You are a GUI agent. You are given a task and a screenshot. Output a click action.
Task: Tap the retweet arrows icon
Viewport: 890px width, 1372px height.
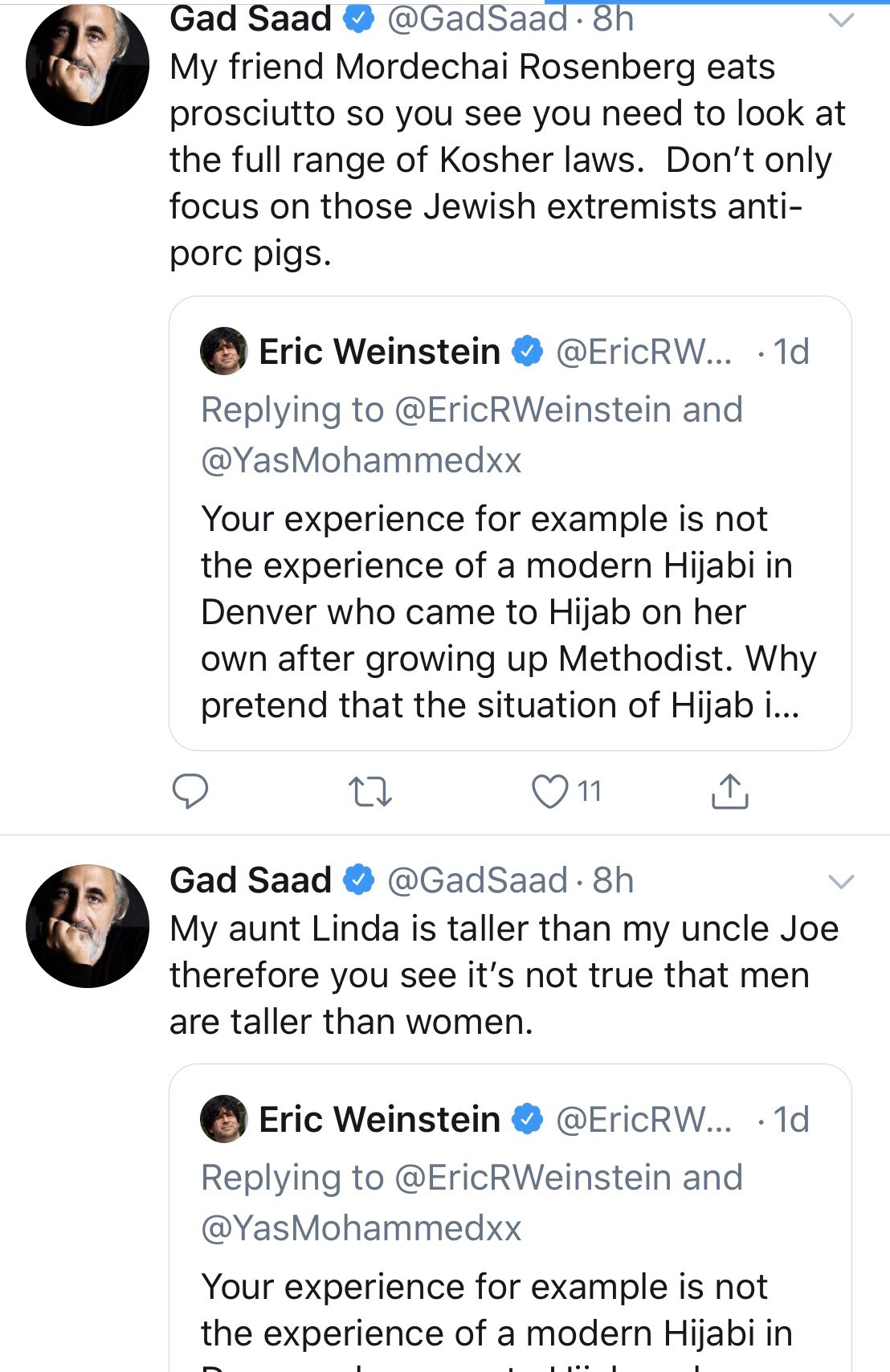coord(370,791)
